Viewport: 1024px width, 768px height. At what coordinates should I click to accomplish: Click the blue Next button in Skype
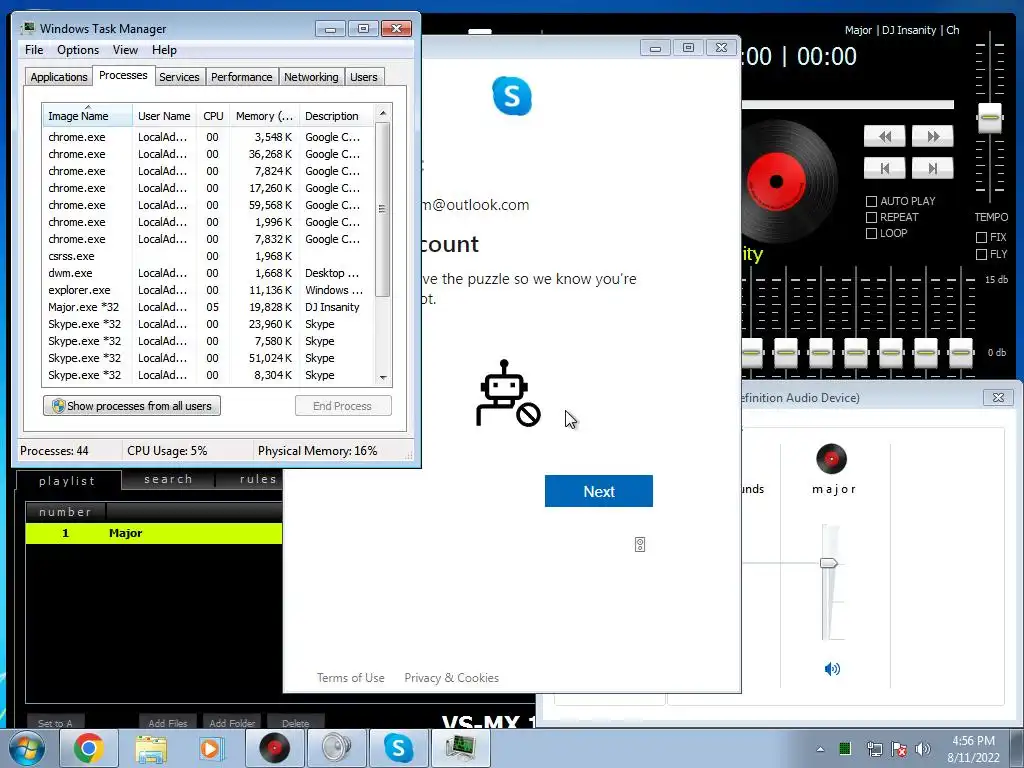point(599,491)
